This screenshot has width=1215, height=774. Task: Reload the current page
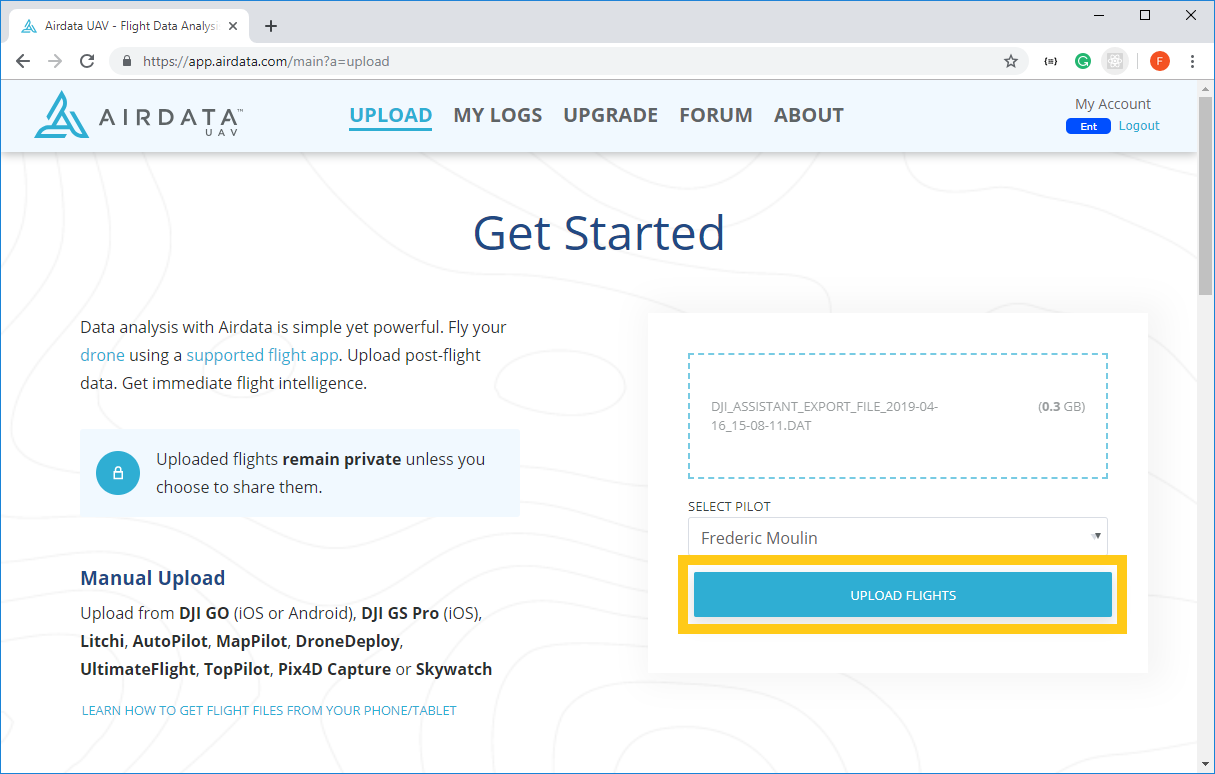[x=87, y=61]
